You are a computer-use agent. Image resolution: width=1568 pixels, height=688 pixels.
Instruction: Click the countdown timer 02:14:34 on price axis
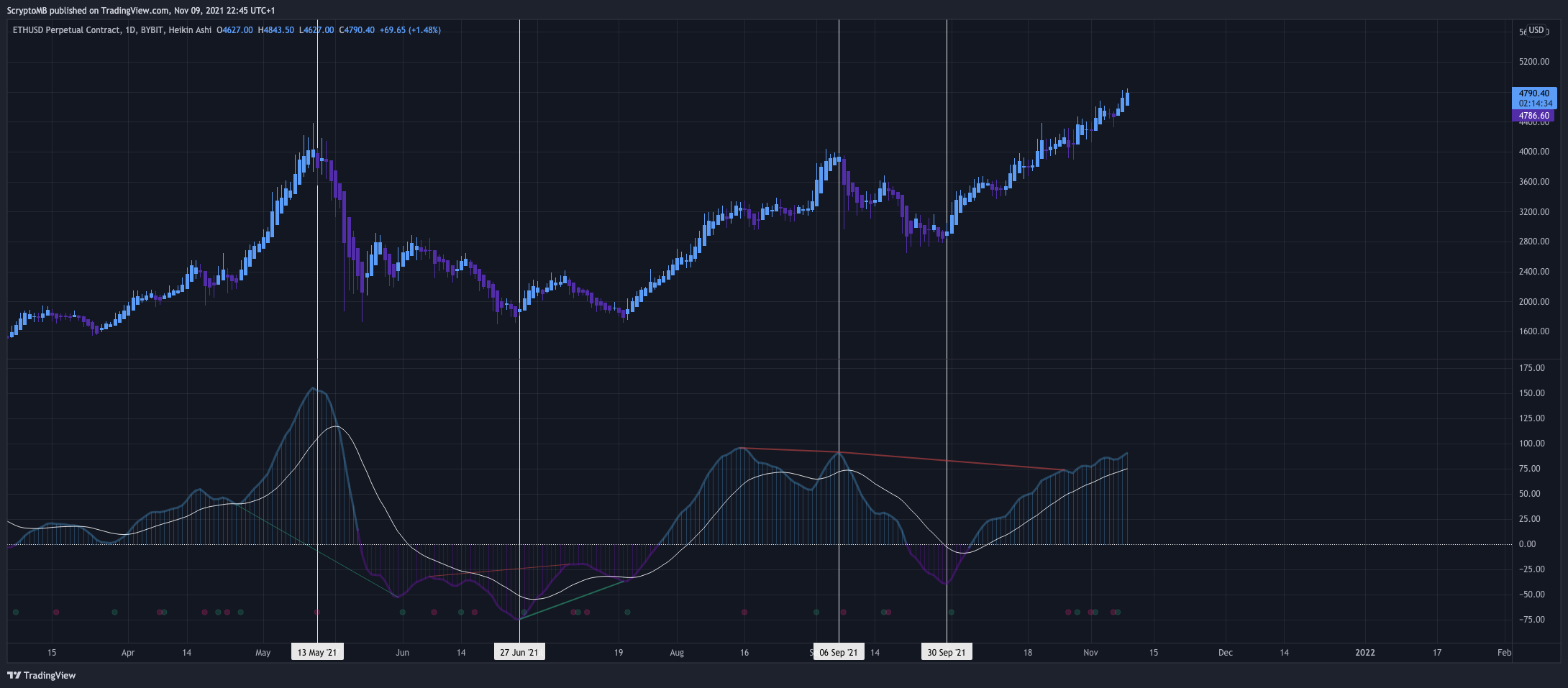pos(1535,102)
